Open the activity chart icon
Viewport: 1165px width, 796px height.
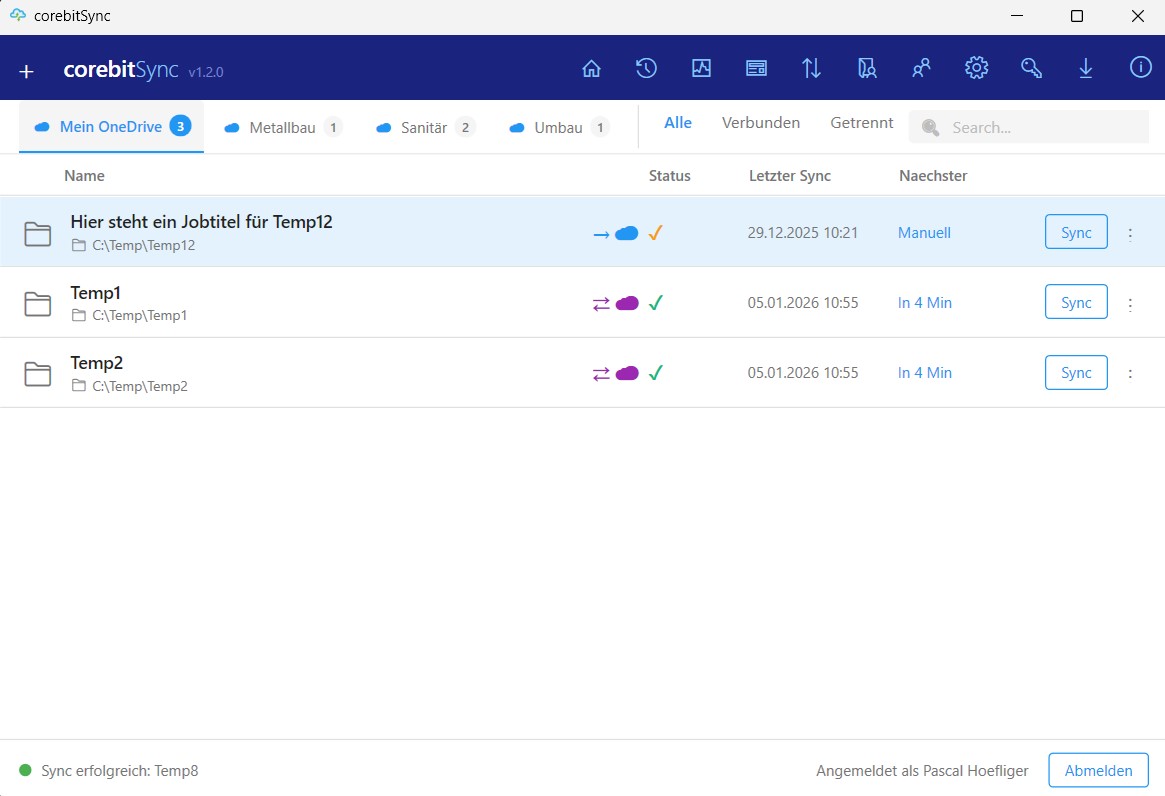tap(701, 68)
